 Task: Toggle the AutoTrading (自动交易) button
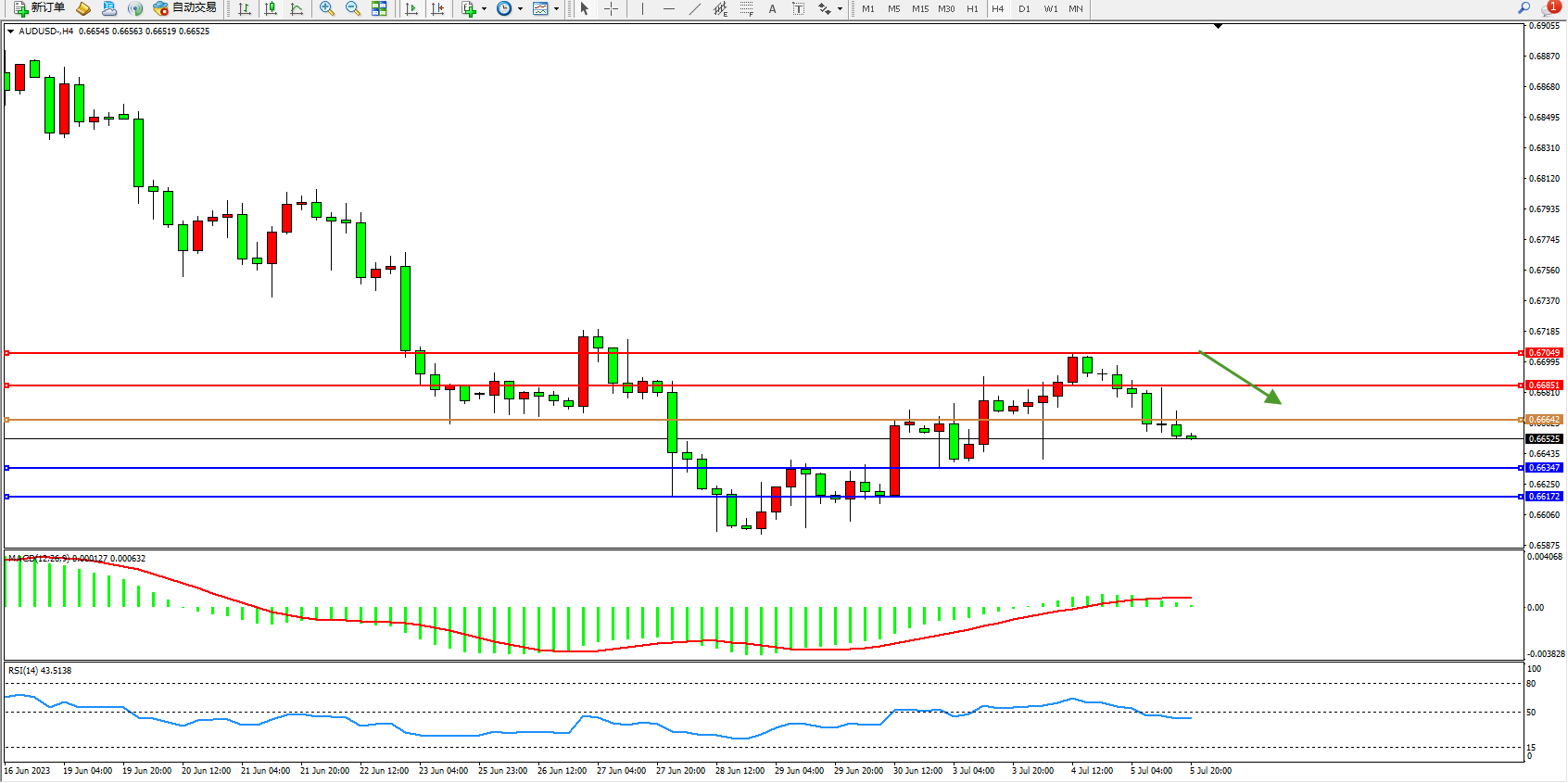[185, 8]
